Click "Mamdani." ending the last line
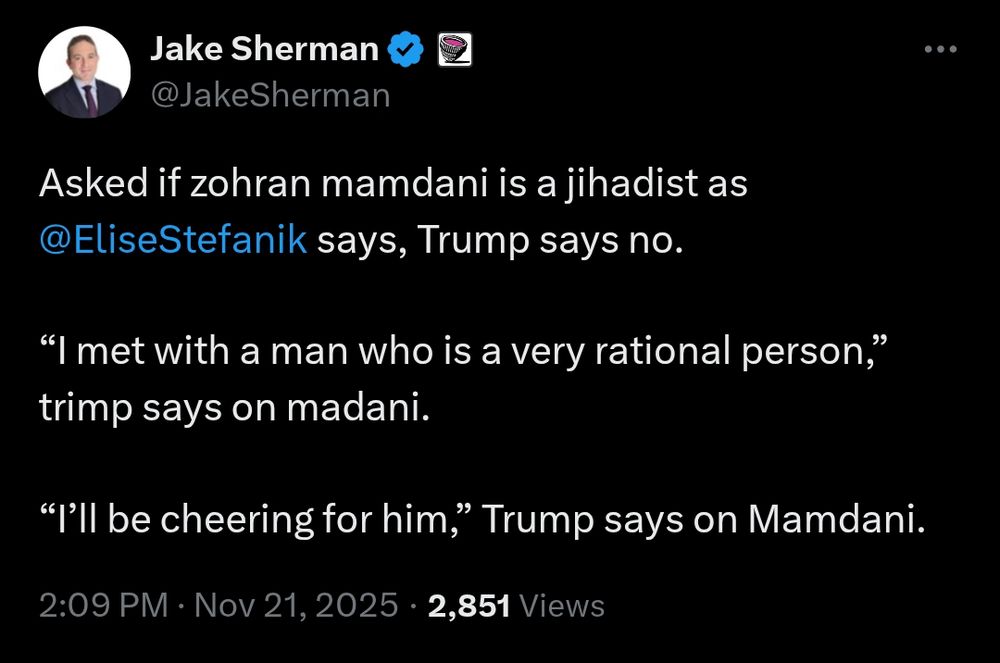Image resolution: width=1000 pixels, height=663 pixels. coord(831,521)
